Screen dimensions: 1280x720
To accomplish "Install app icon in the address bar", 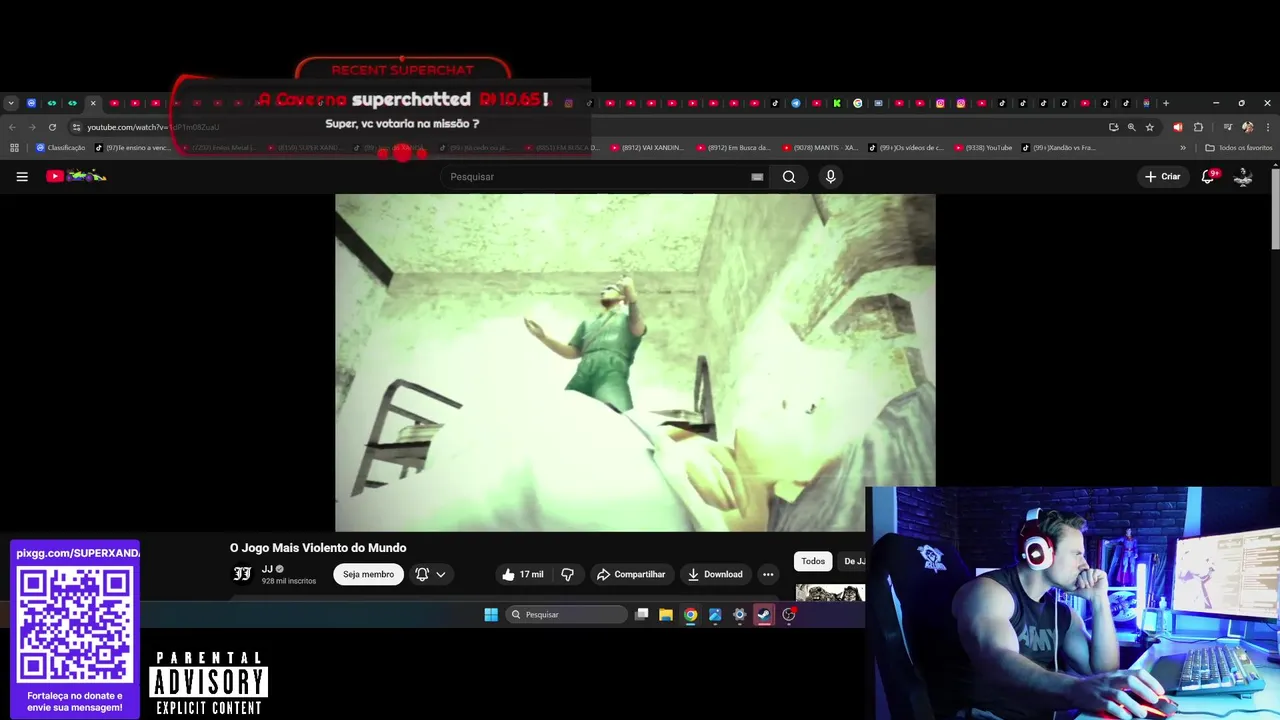I will tap(1113, 127).
